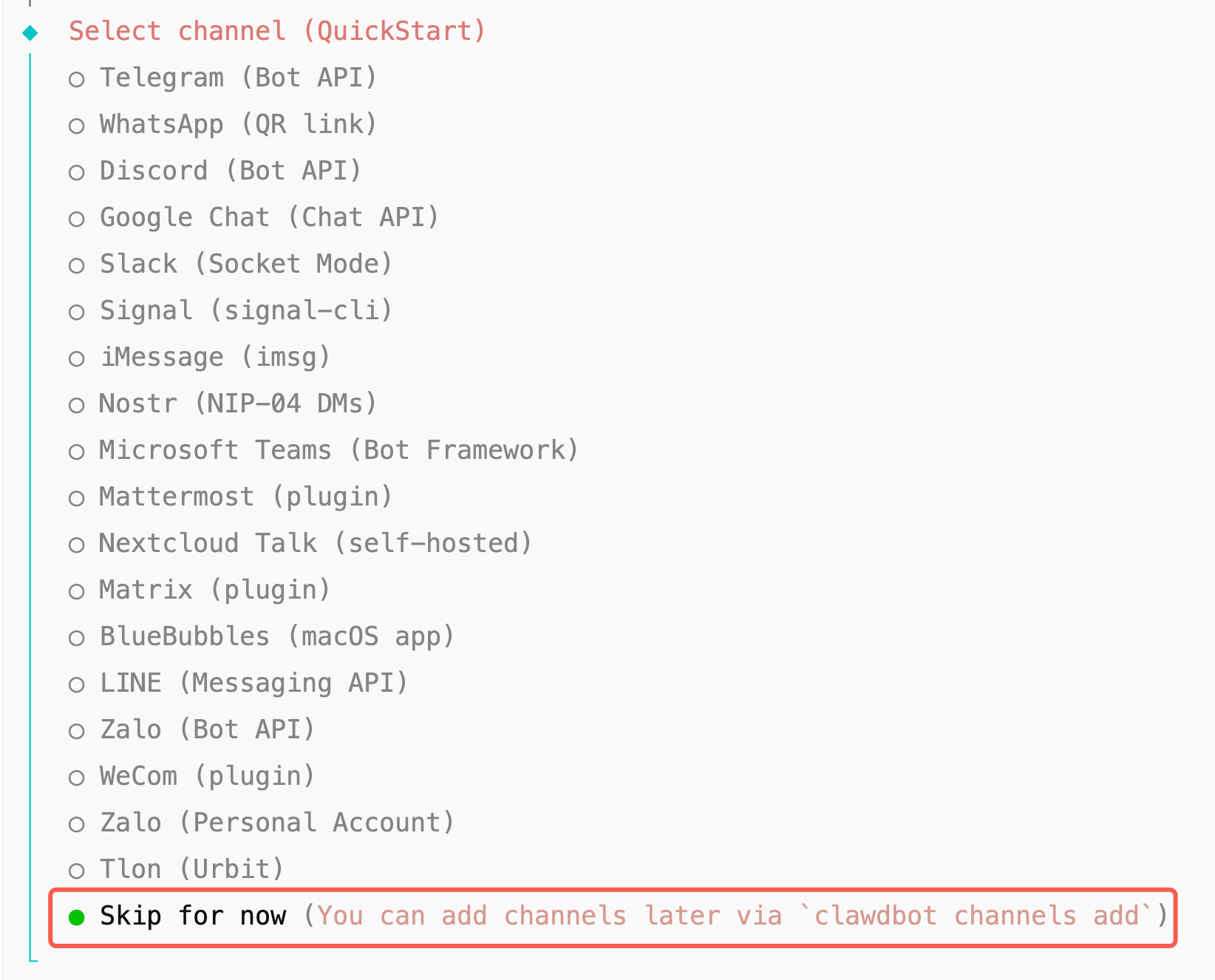Image resolution: width=1215 pixels, height=980 pixels.
Task: Pick Google Chat (Chat API) option
Action: coord(77,219)
